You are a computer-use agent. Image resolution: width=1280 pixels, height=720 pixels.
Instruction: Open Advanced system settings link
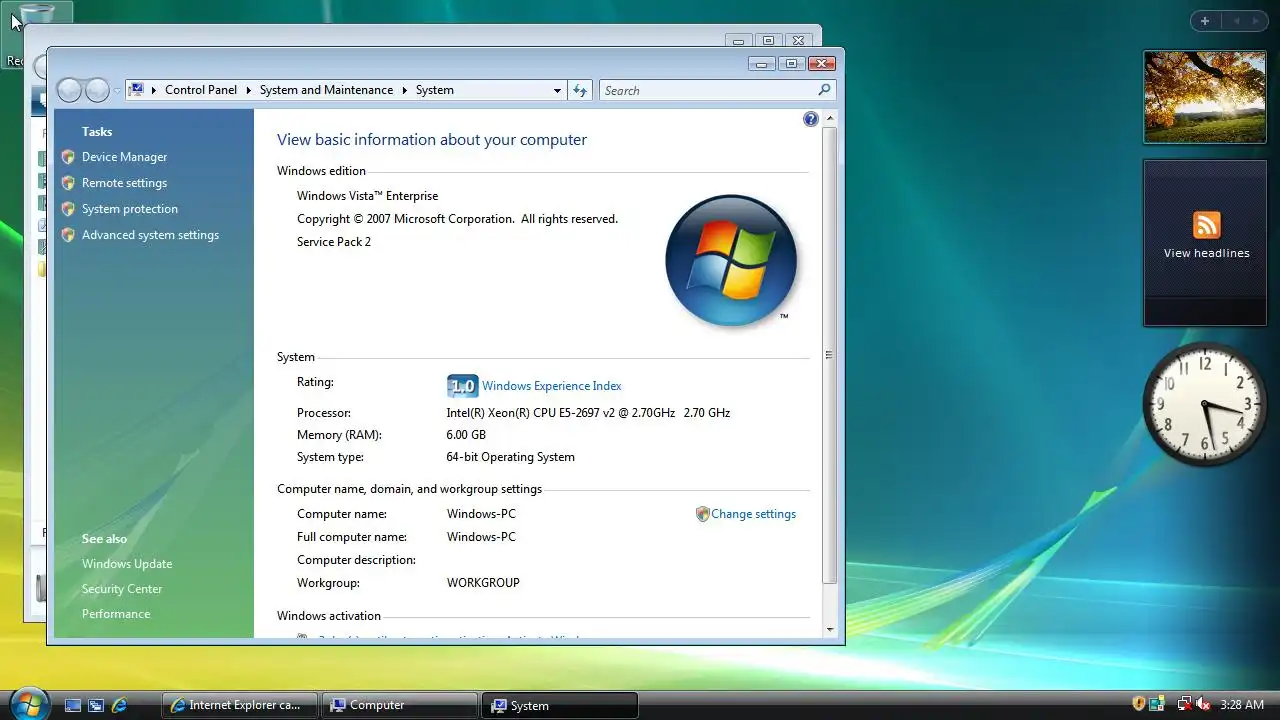[x=150, y=235]
